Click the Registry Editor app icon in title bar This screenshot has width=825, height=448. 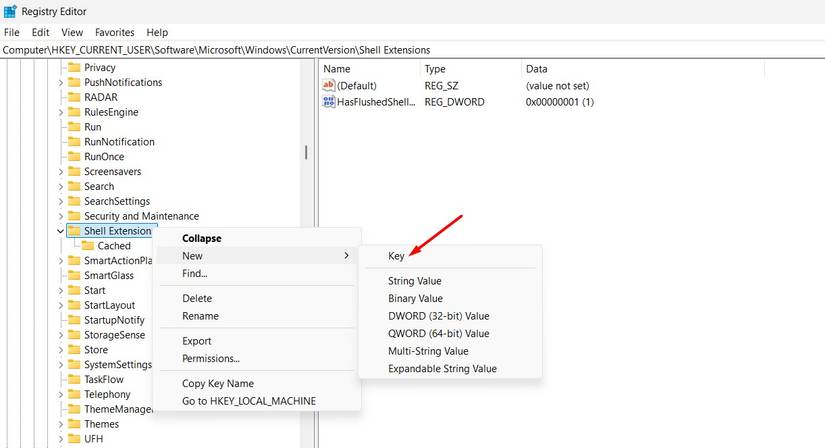click(x=10, y=11)
